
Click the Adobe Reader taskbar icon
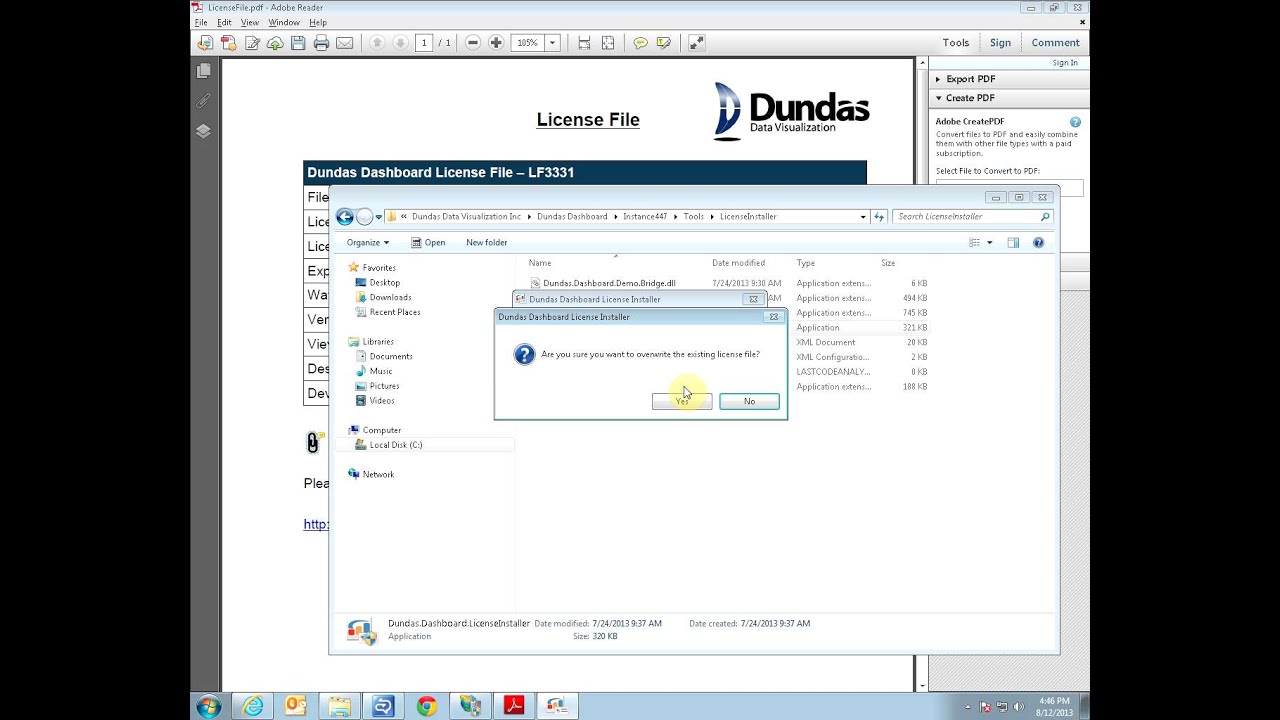coord(513,706)
